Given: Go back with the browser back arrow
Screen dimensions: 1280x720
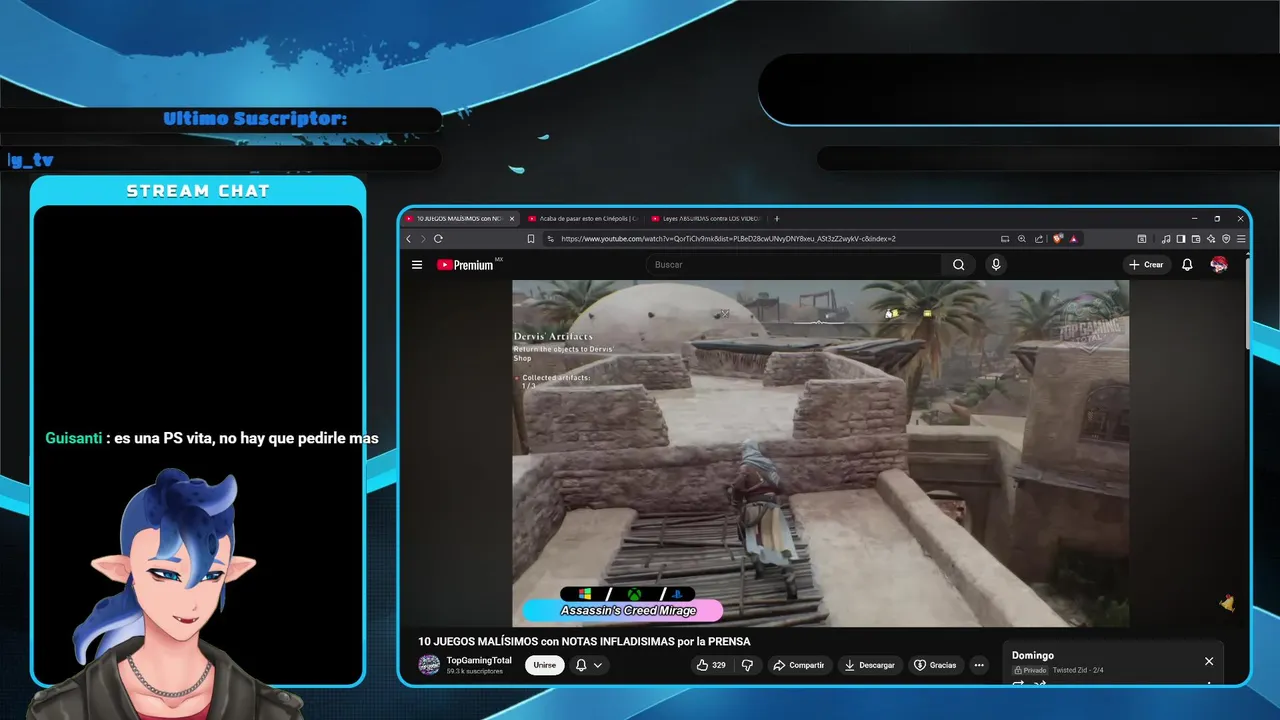Looking at the screenshot, I should (408, 239).
